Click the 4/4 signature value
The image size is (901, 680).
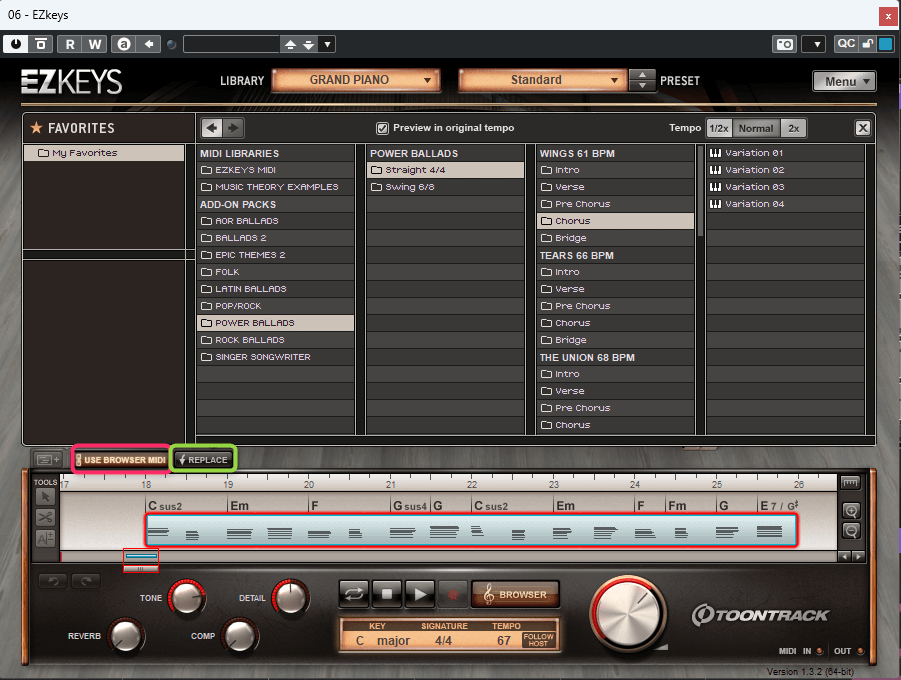click(443, 640)
